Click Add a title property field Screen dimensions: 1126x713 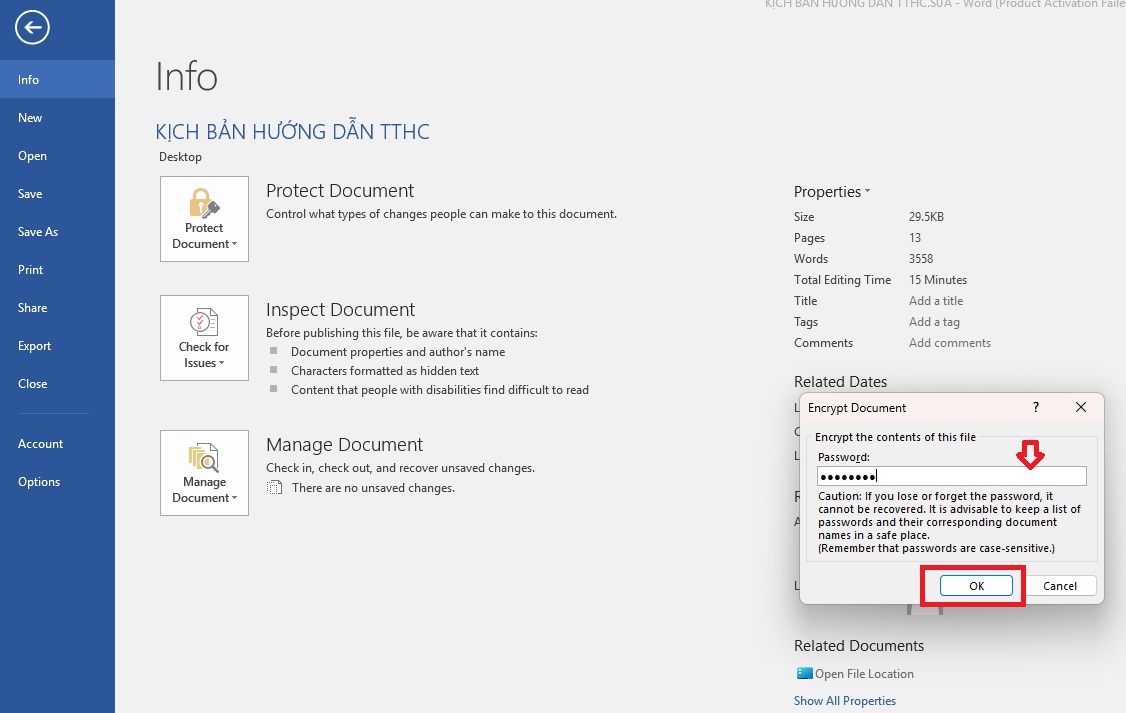[x=936, y=301]
